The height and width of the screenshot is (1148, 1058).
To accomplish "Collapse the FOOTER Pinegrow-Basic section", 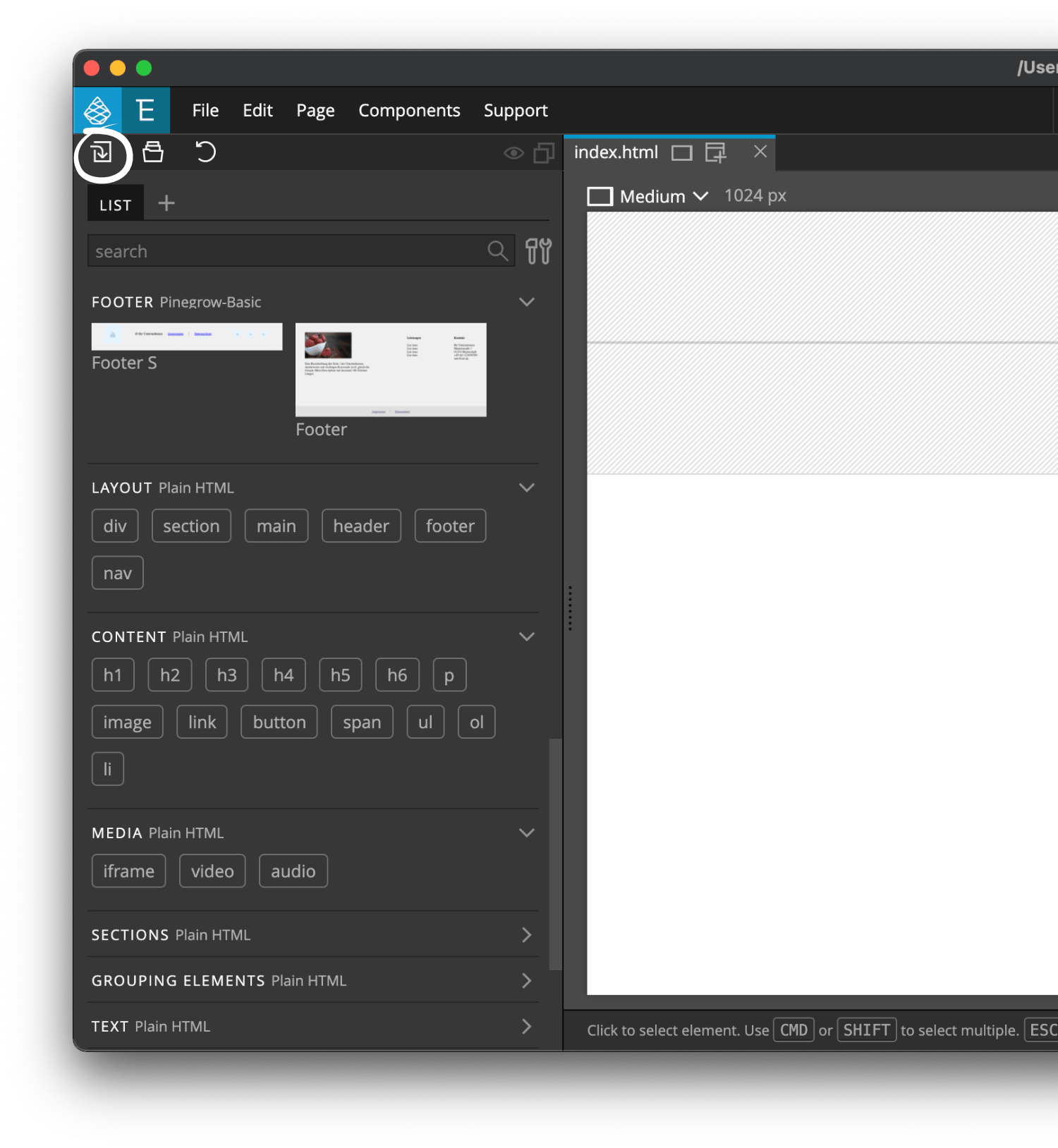I will tap(527, 302).
